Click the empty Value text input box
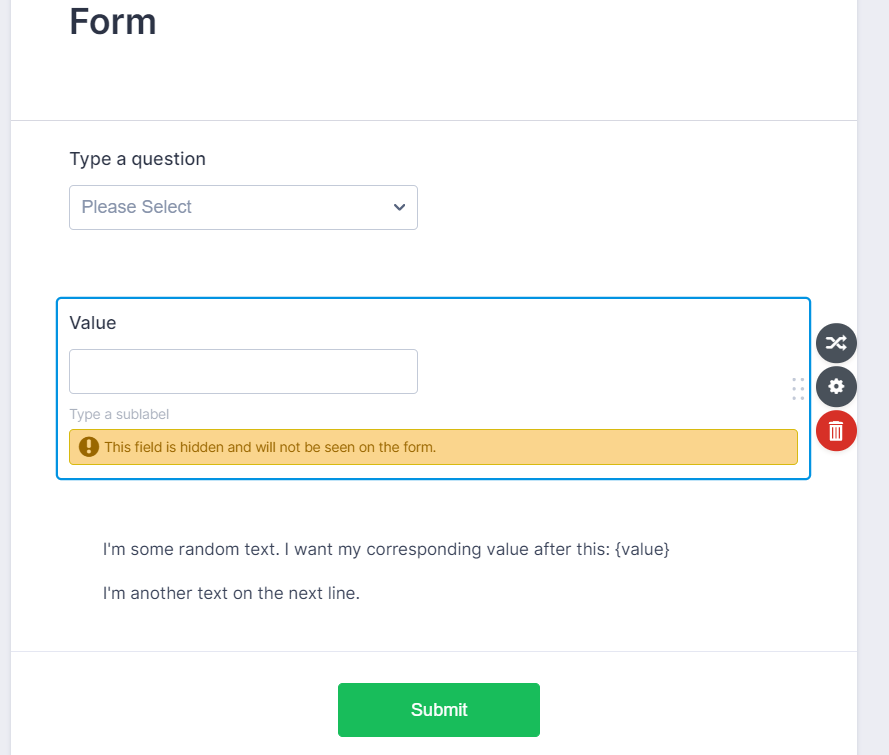Viewport: 889px width, 755px height. [x=243, y=371]
